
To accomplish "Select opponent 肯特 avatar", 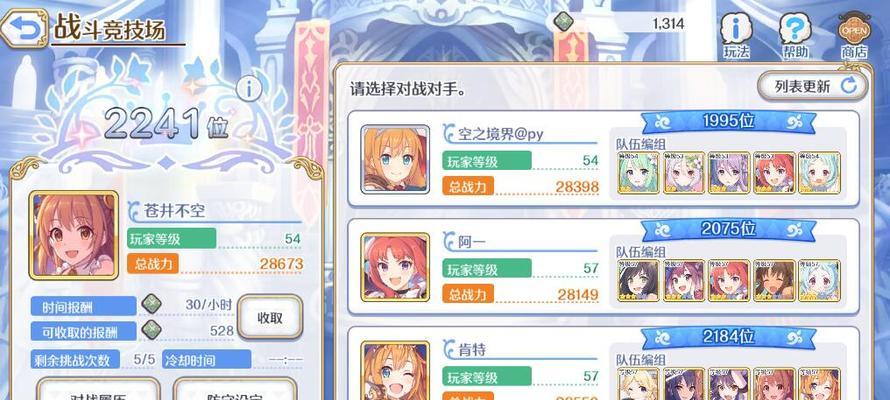I will click(x=395, y=370).
